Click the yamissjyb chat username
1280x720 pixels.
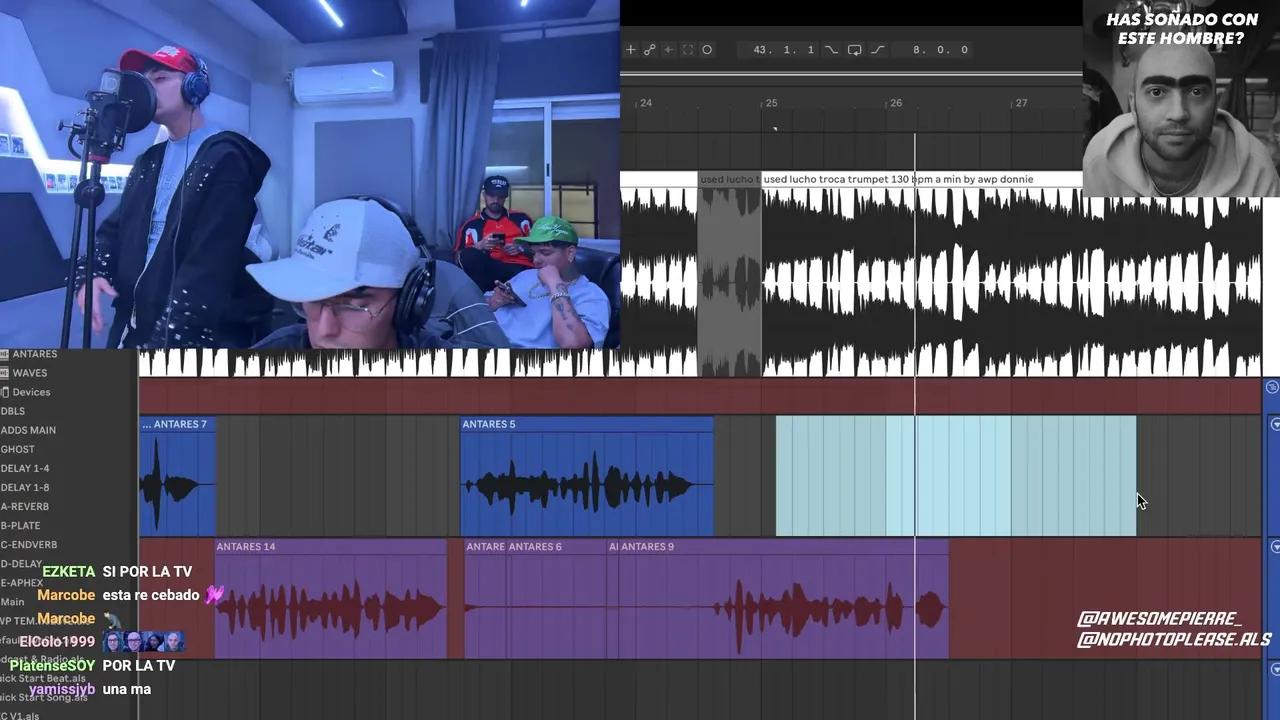(x=62, y=689)
